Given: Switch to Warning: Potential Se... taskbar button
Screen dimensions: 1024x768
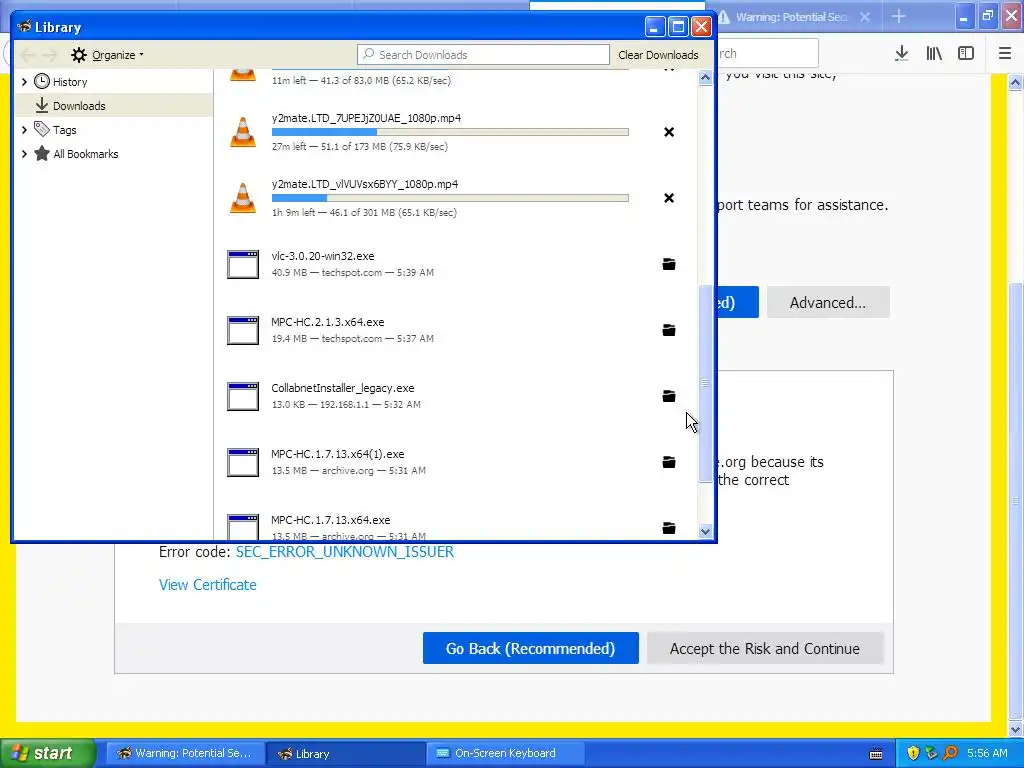Looking at the screenshot, I should click(184, 754).
